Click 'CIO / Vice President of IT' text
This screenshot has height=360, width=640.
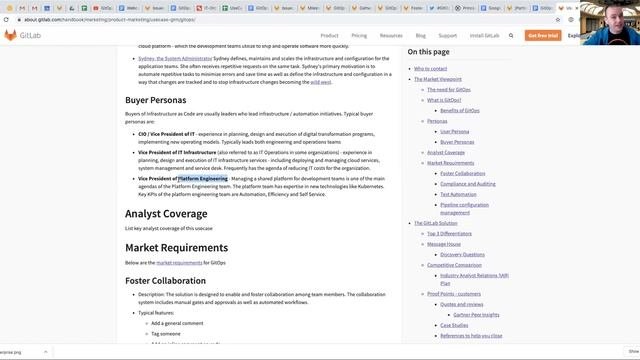tap(167, 134)
